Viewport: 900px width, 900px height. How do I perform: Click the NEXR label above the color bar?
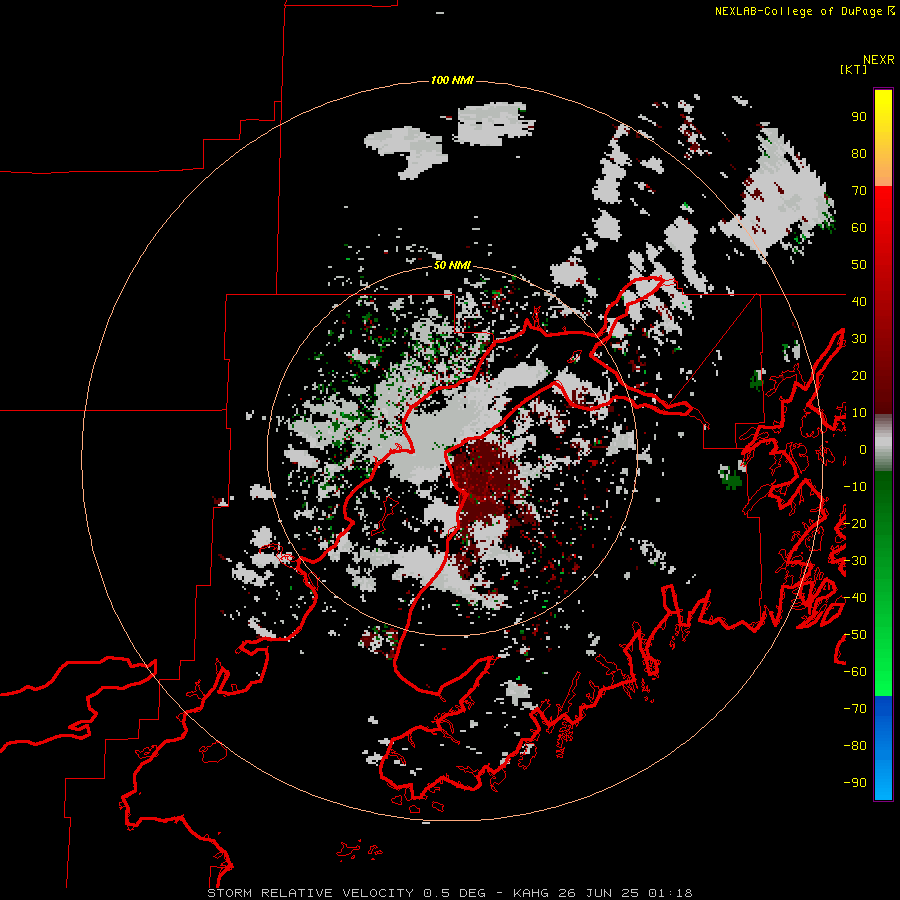[x=879, y=60]
